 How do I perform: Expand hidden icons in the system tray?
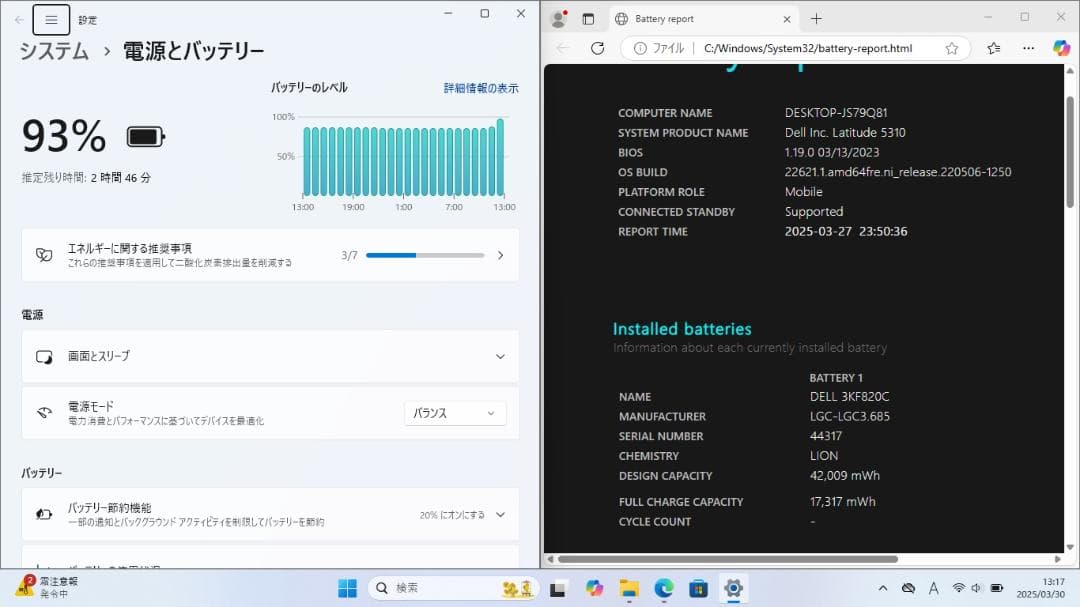coord(884,588)
